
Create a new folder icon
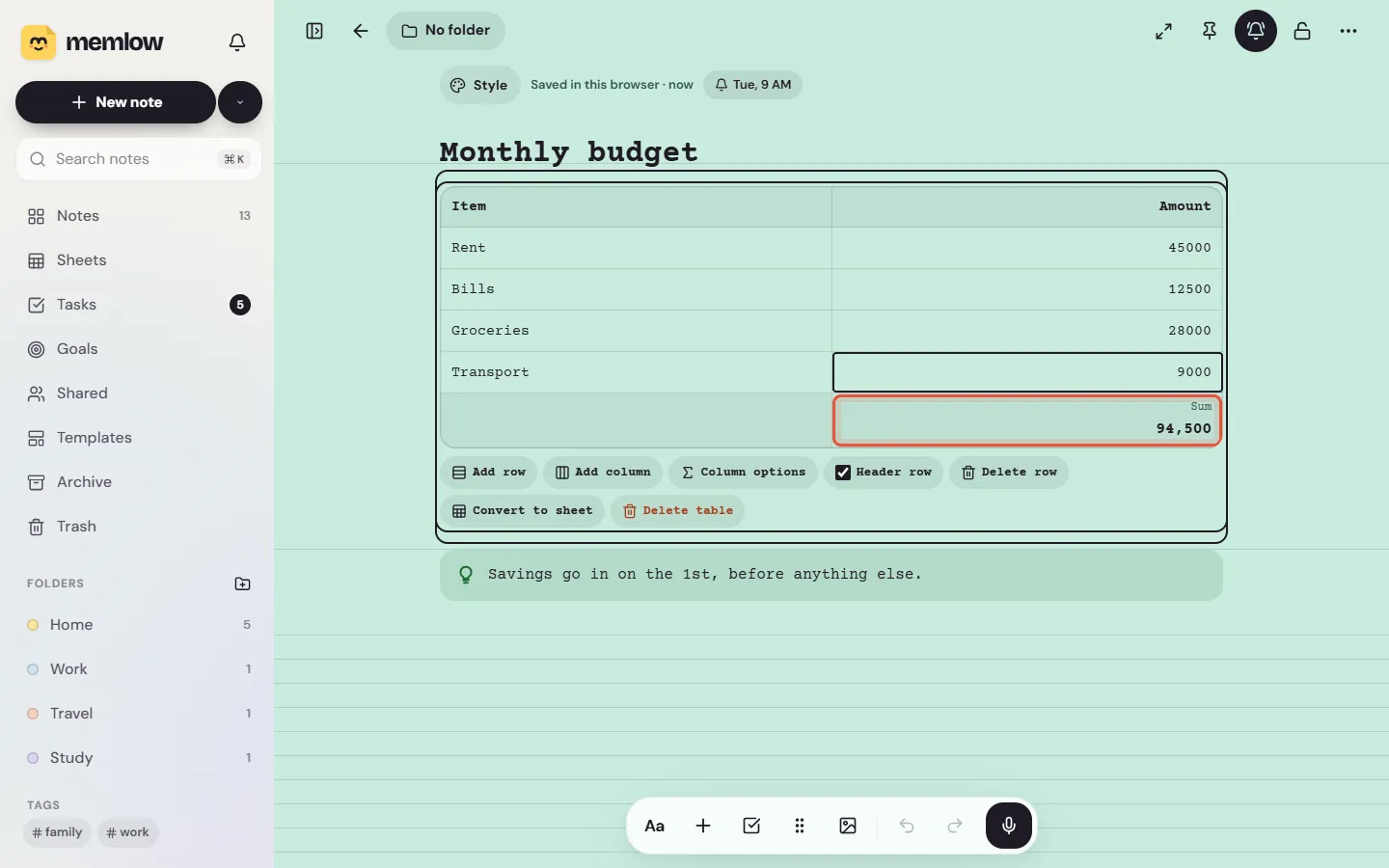click(x=243, y=583)
